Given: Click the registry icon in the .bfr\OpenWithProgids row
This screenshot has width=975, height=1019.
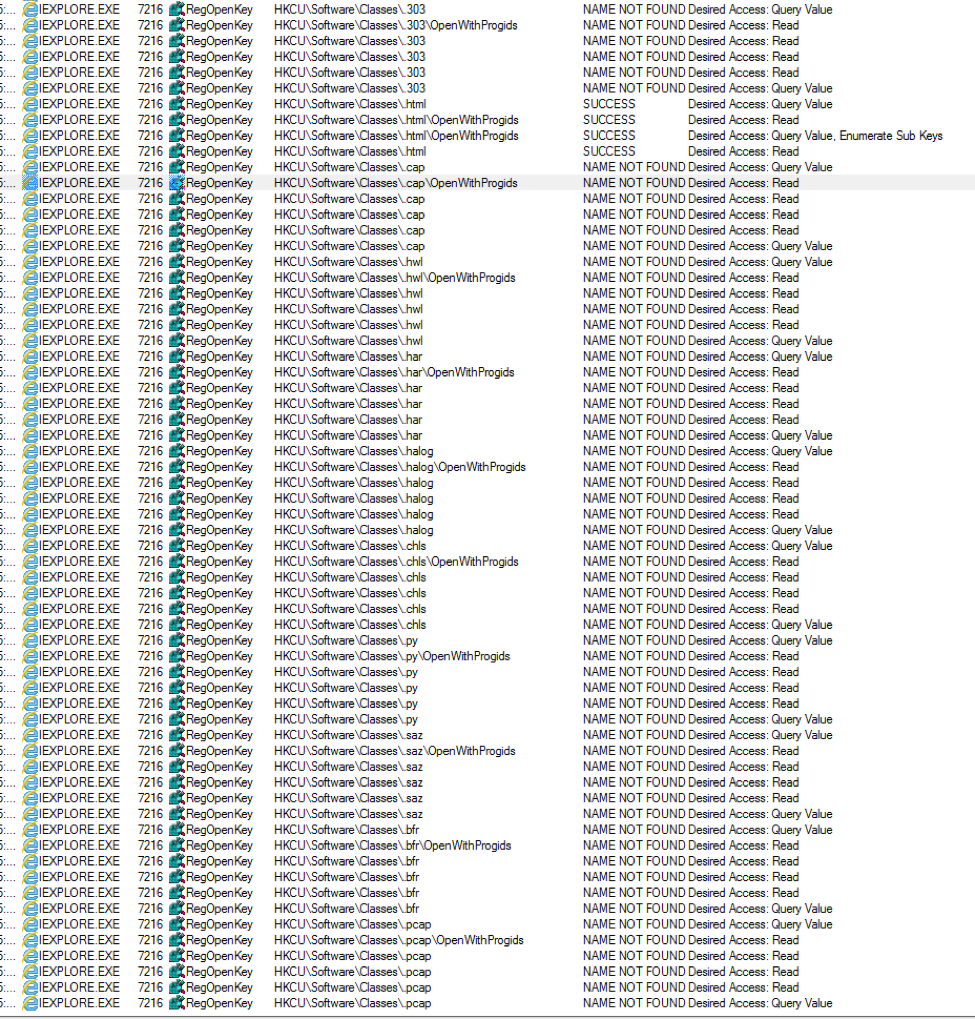Looking at the screenshot, I should point(177,845).
